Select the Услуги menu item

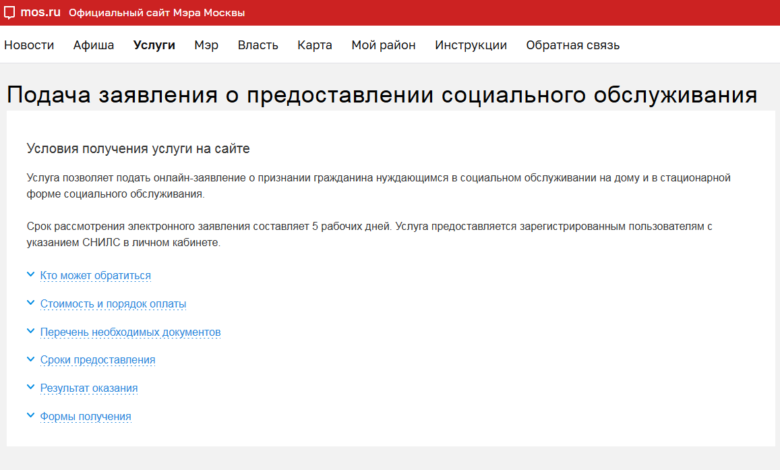pos(154,45)
